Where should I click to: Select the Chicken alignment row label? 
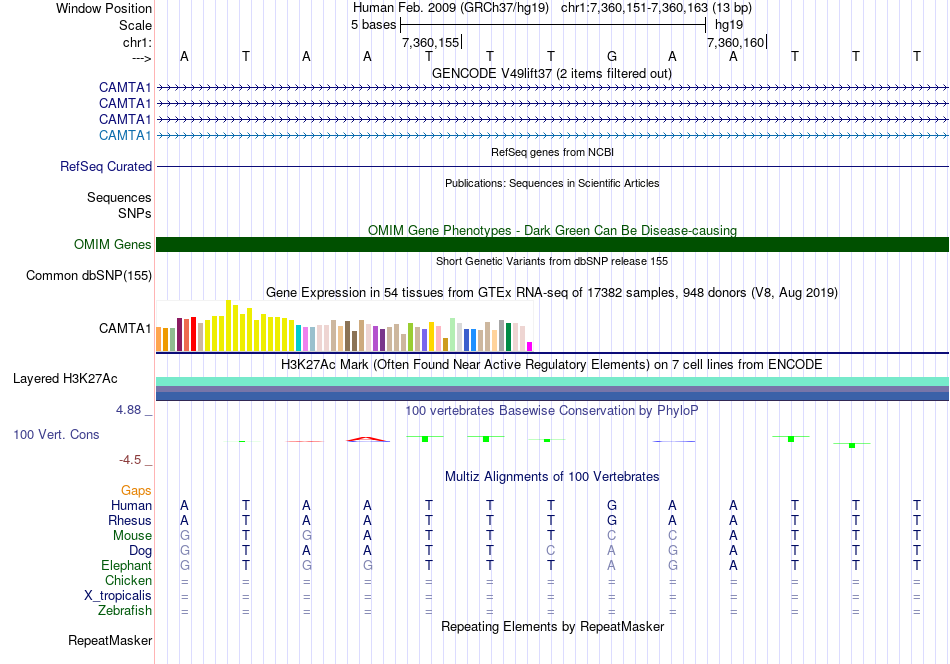(x=128, y=580)
